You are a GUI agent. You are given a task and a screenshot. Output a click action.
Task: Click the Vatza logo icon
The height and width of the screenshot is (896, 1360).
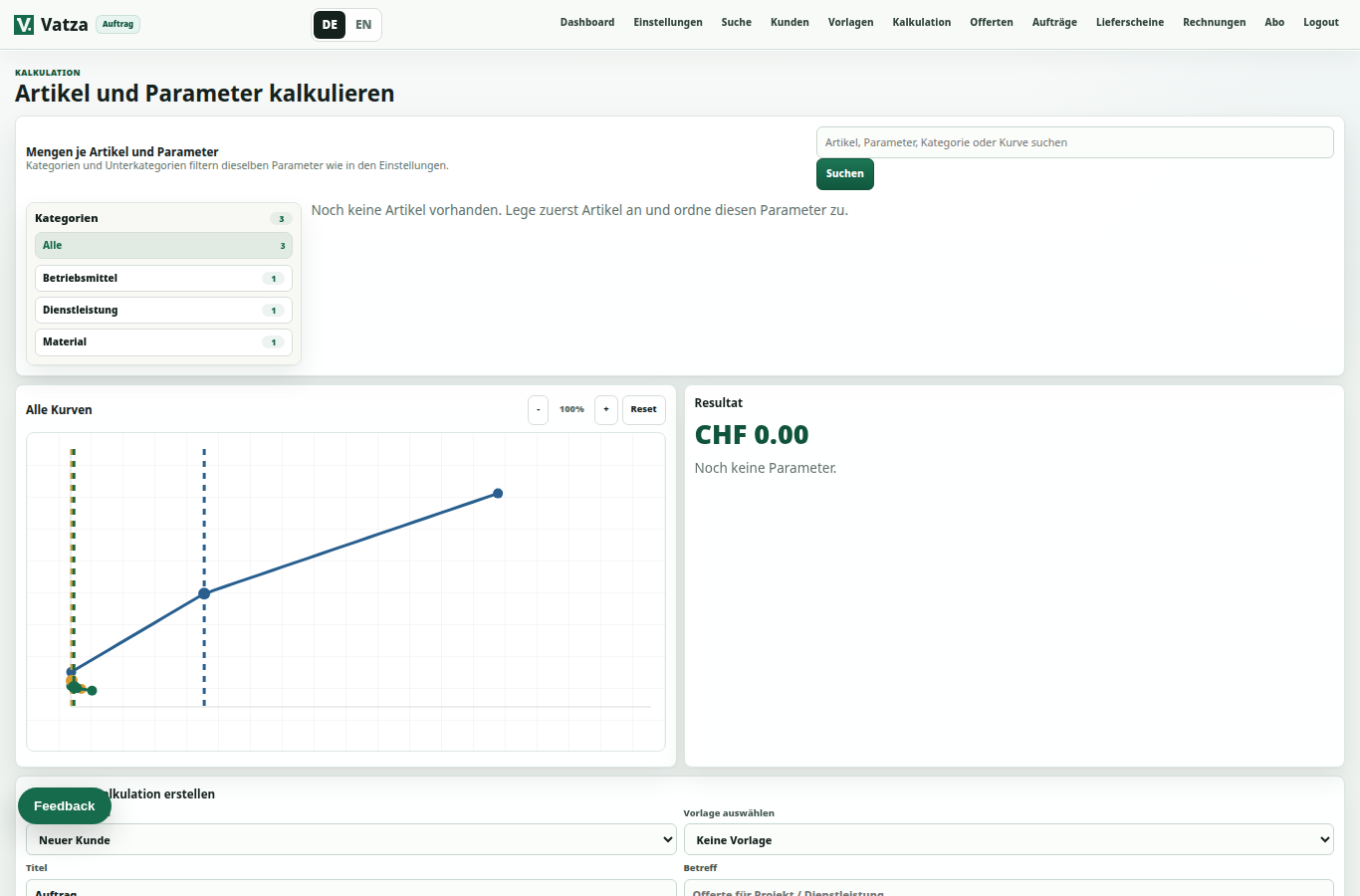click(24, 24)
